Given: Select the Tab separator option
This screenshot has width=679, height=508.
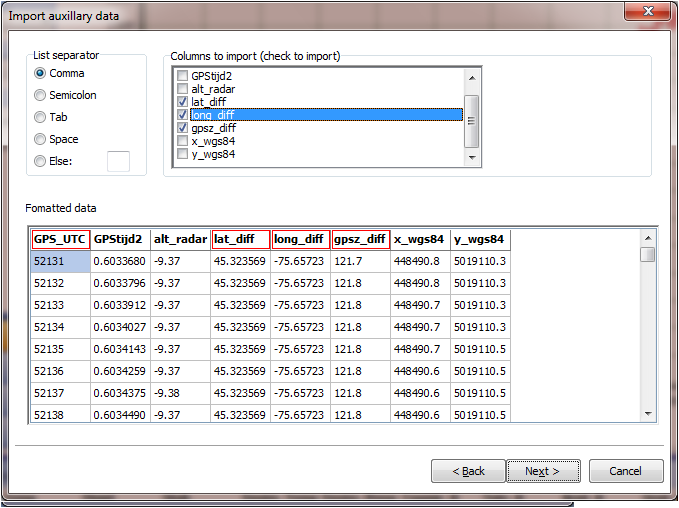Looking at the screenshot, I should click(40, 117).
